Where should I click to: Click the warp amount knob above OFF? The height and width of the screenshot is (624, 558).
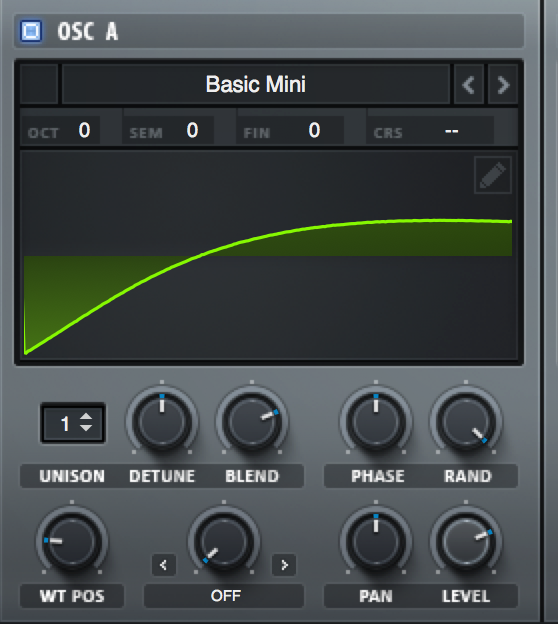[x=224, y=541]
